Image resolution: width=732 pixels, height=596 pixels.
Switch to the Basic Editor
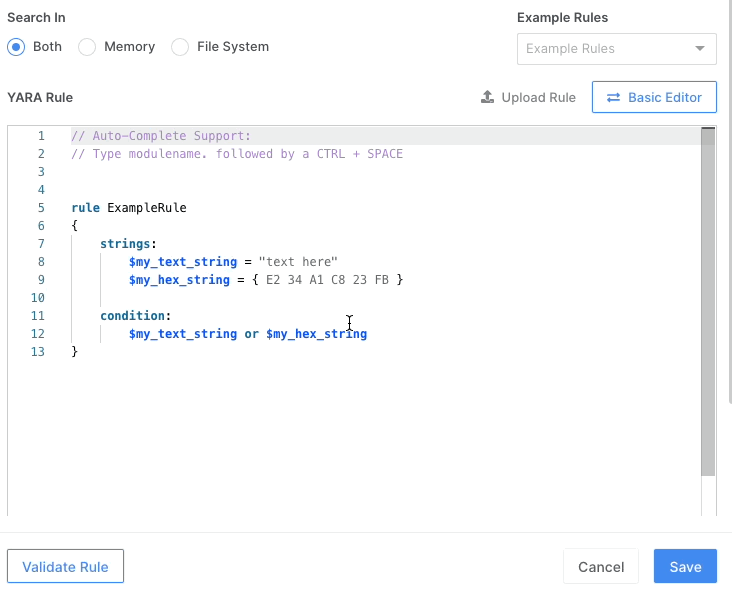pos(654,97)
